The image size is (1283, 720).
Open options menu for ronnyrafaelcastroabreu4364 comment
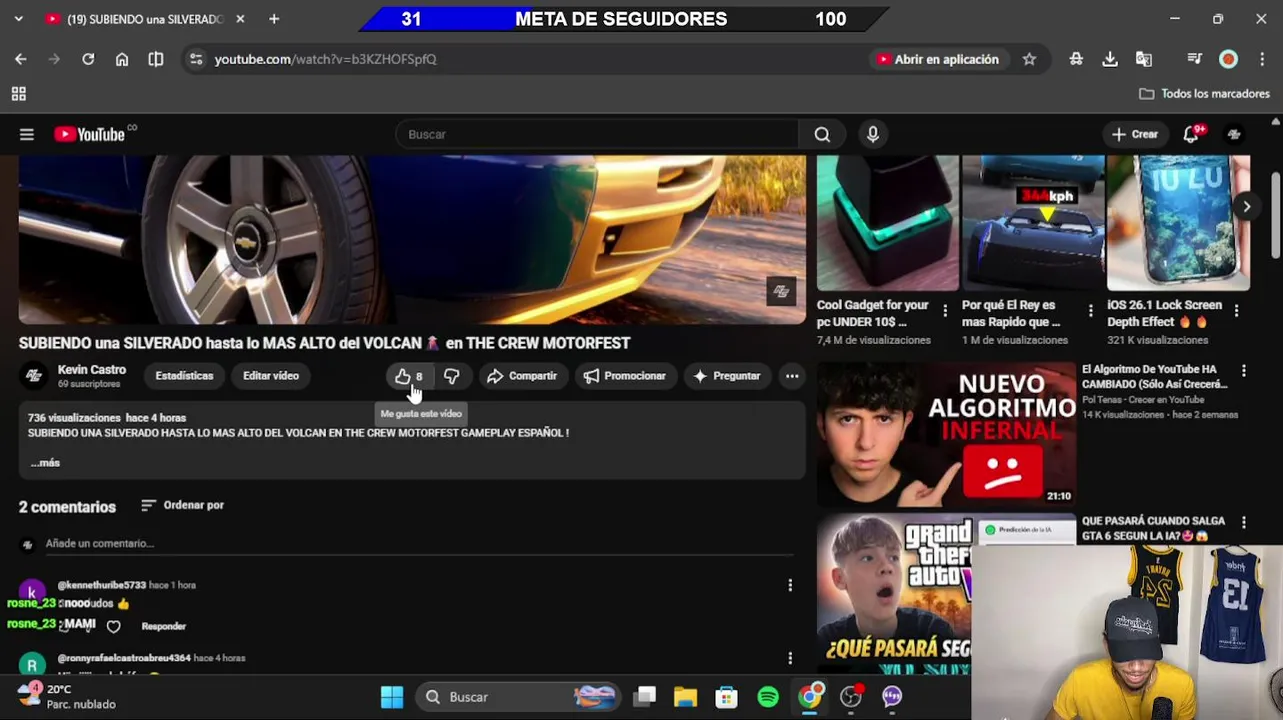(790, 658)
